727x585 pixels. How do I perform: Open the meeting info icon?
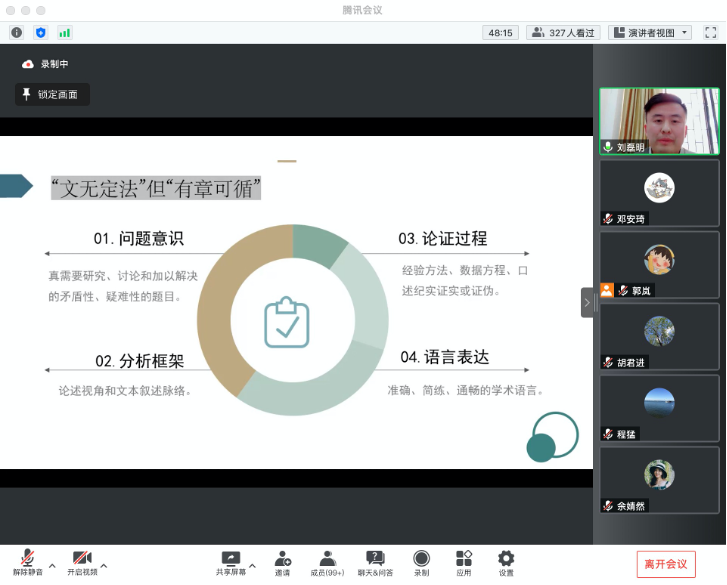click(x=17, y=32)
